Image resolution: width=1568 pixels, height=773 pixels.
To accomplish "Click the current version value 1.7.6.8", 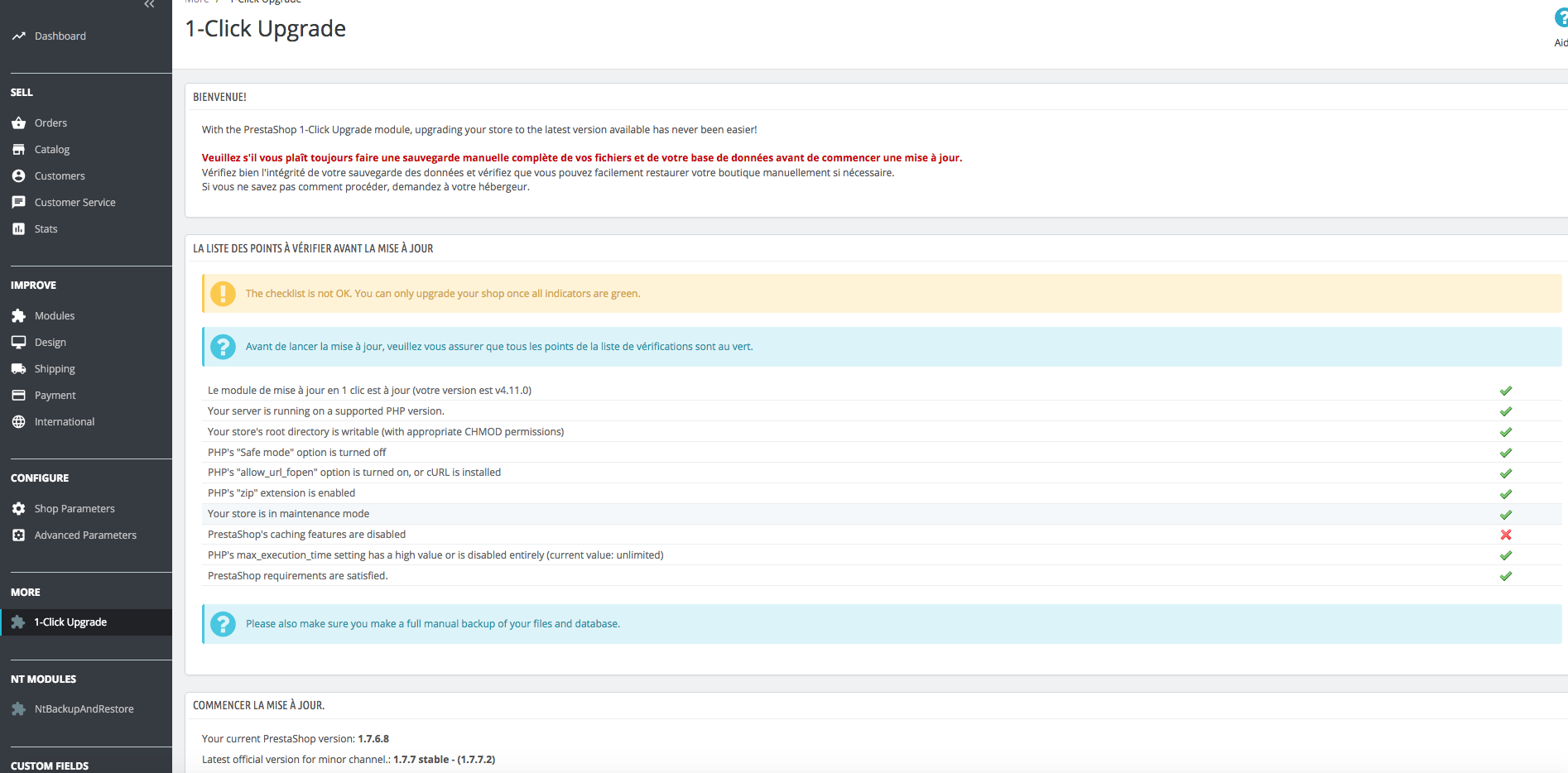I will point(373,739).
